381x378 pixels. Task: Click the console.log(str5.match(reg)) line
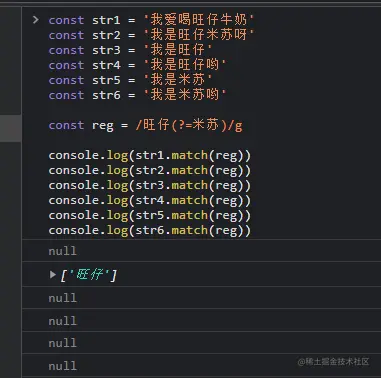click(149, 215)
